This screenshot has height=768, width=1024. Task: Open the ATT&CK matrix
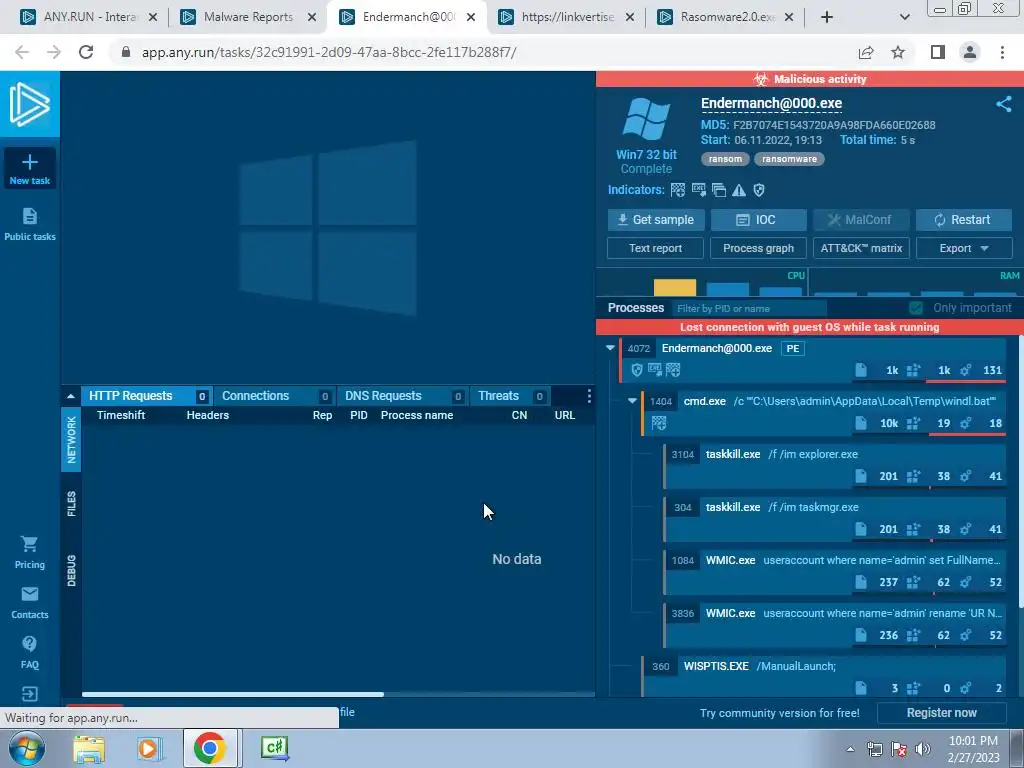(x=861, y=248)
